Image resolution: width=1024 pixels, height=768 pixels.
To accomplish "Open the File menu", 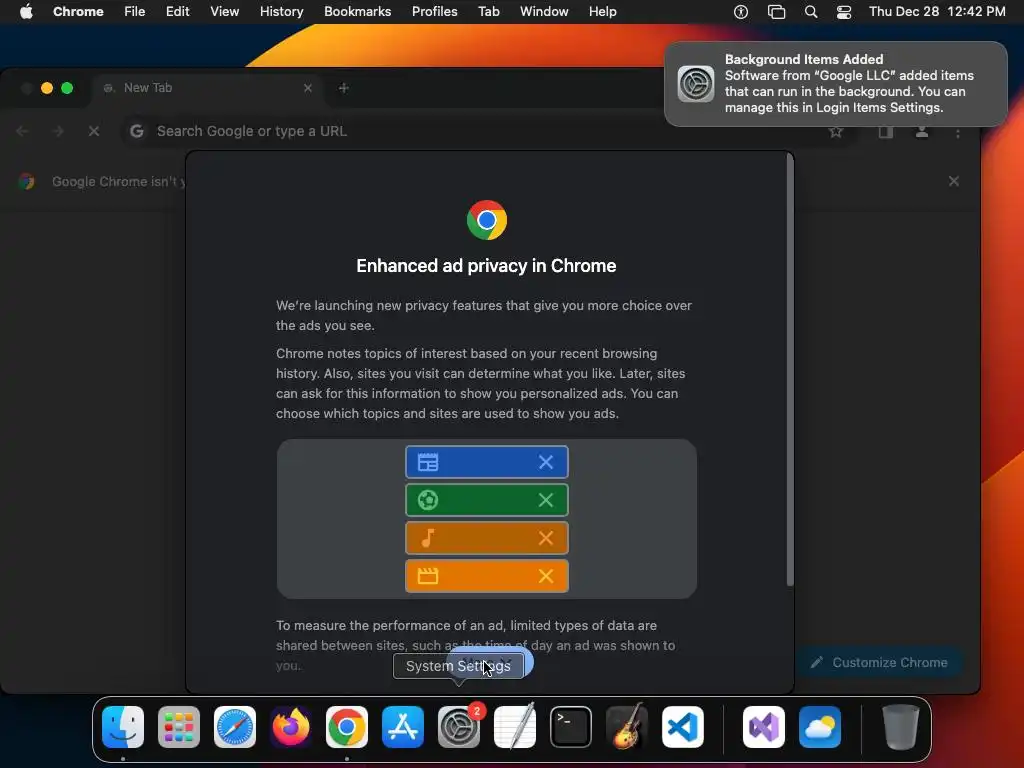I will coord(135,12).
